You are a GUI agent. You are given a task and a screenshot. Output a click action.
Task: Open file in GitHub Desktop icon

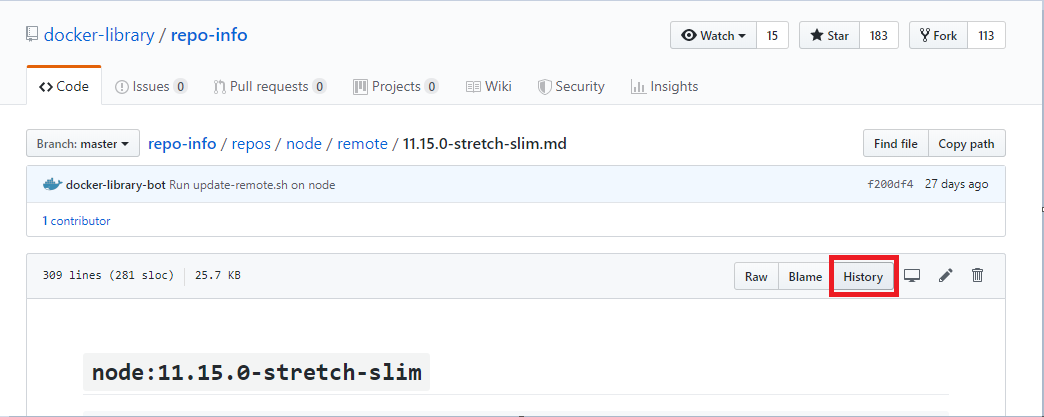coord(912,276)
